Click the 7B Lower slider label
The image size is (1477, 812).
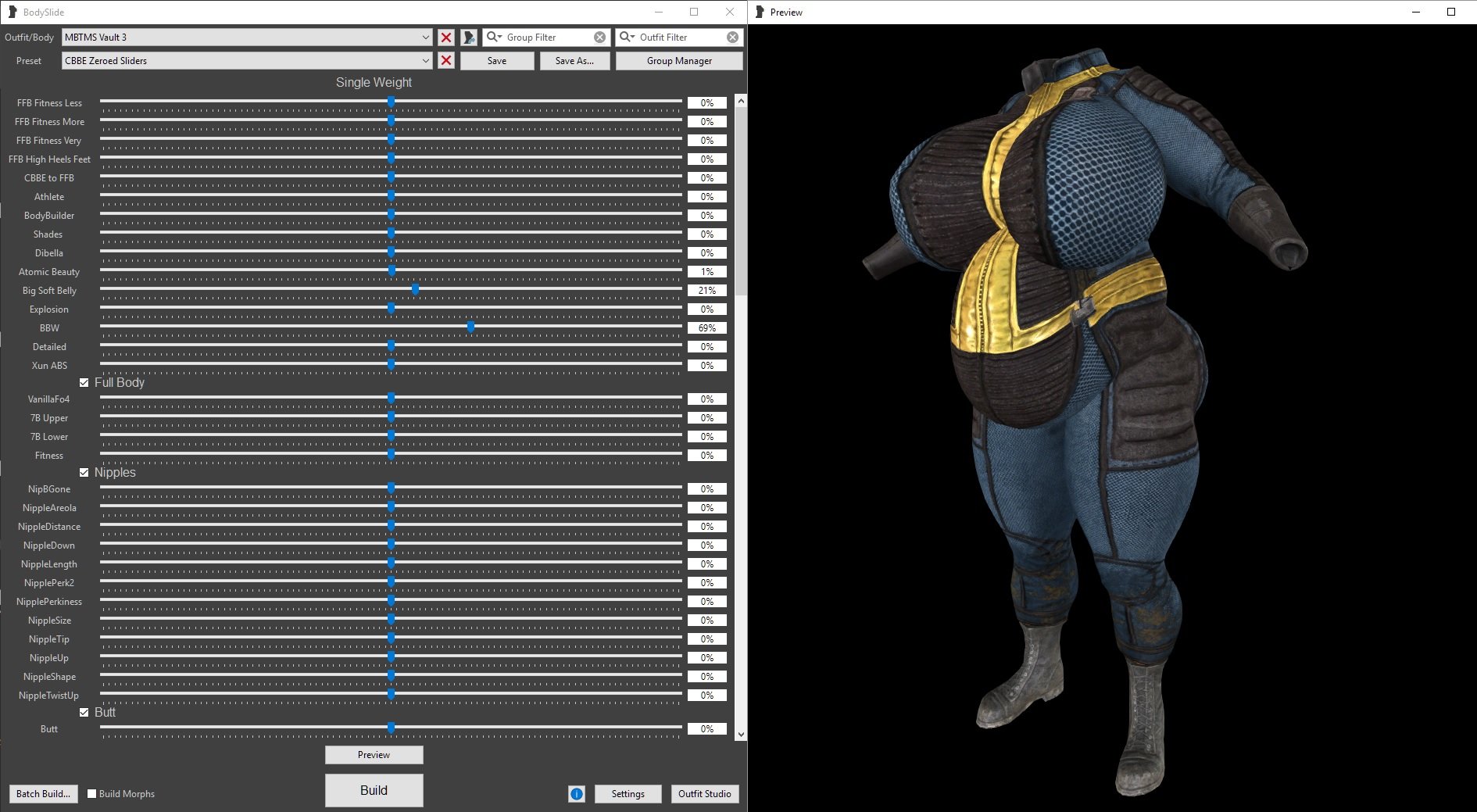click(x=49, y=437)
